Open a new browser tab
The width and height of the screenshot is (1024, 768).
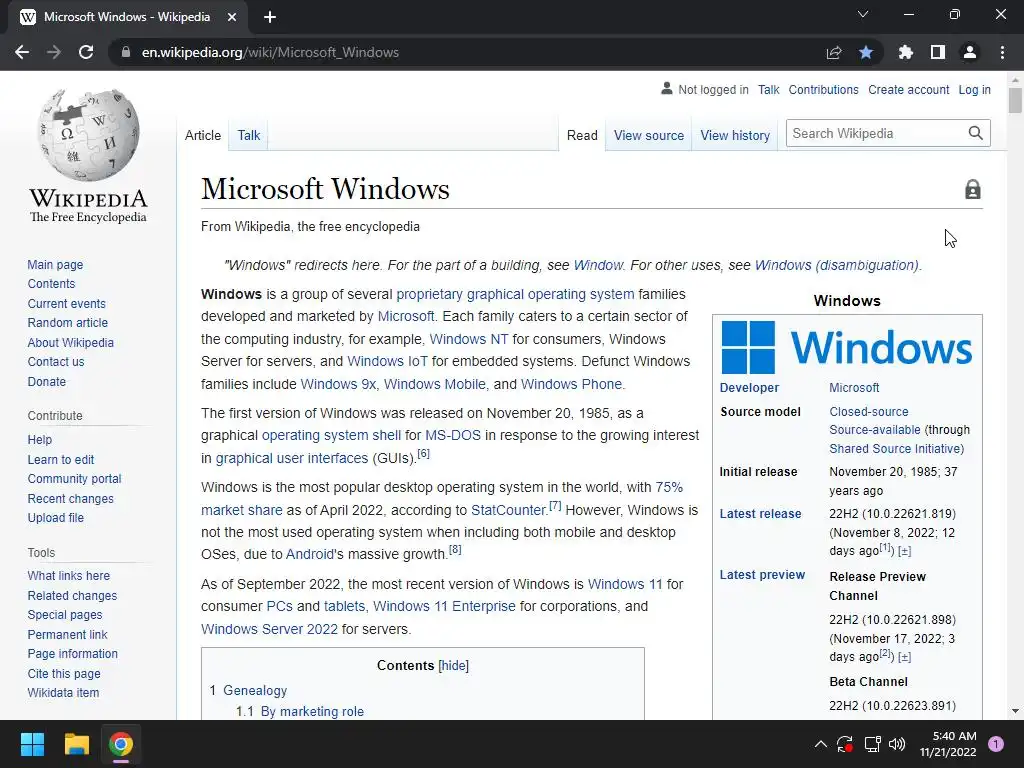click(270, 17)
